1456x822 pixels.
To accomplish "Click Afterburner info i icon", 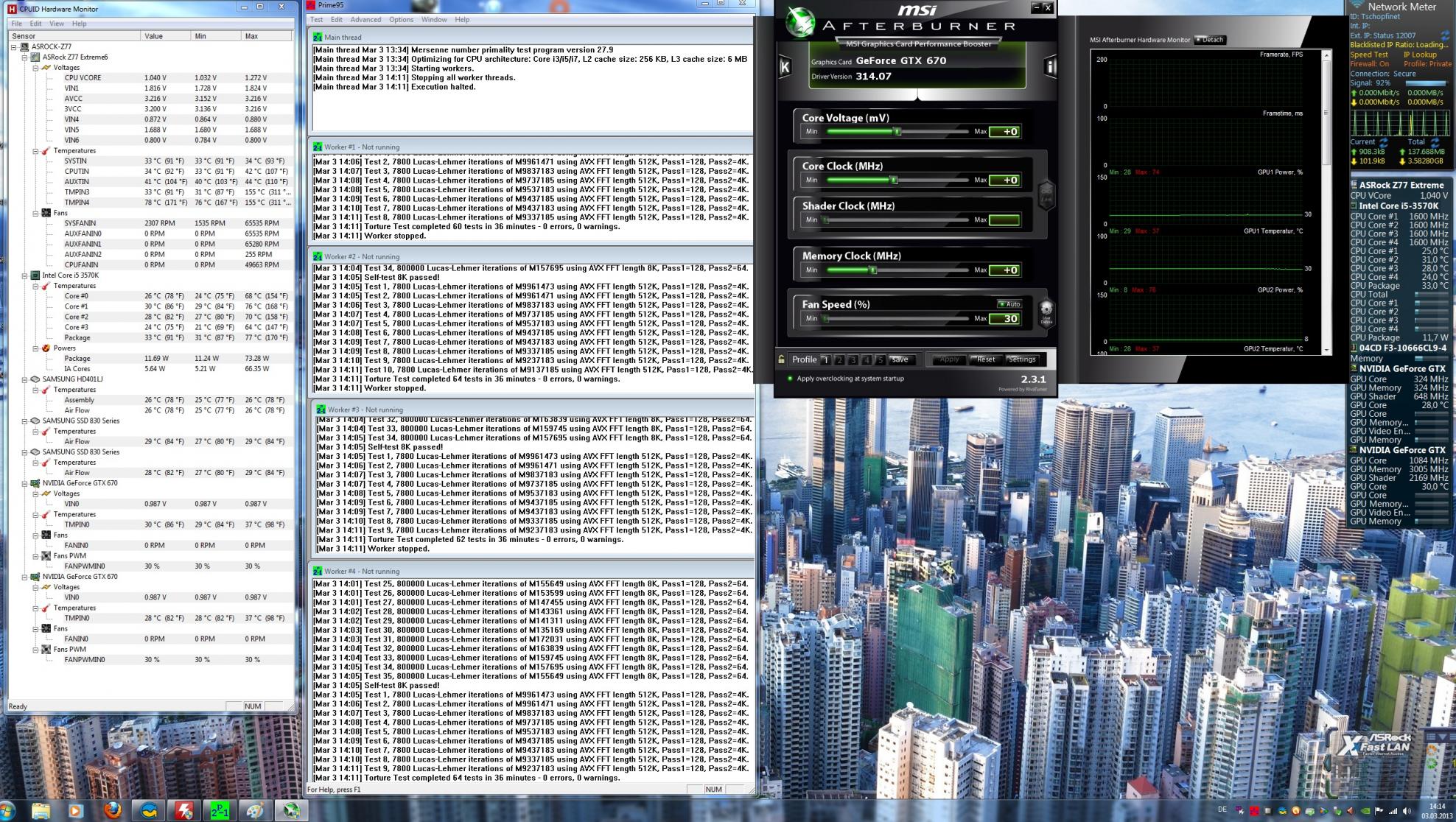I will (1050, 67).
